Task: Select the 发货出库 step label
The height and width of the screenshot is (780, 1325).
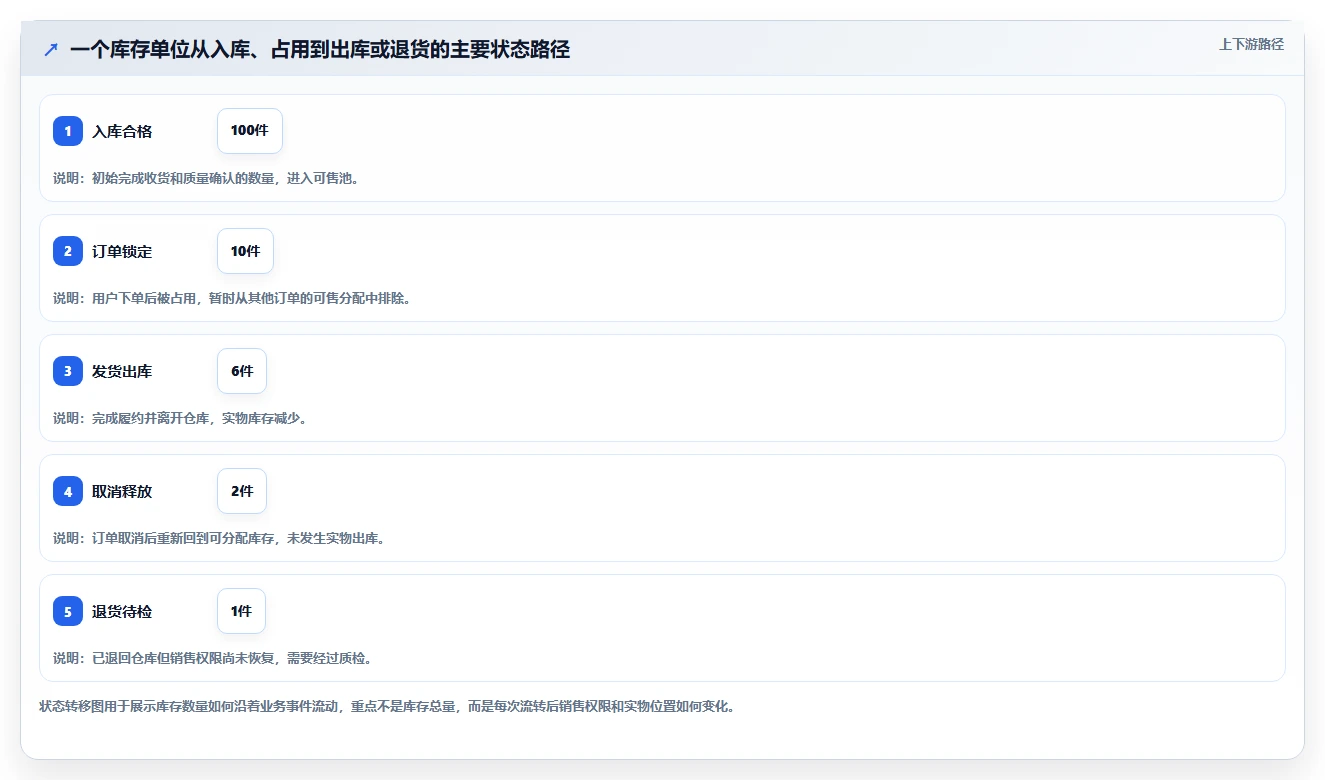Action: (122, 371)
